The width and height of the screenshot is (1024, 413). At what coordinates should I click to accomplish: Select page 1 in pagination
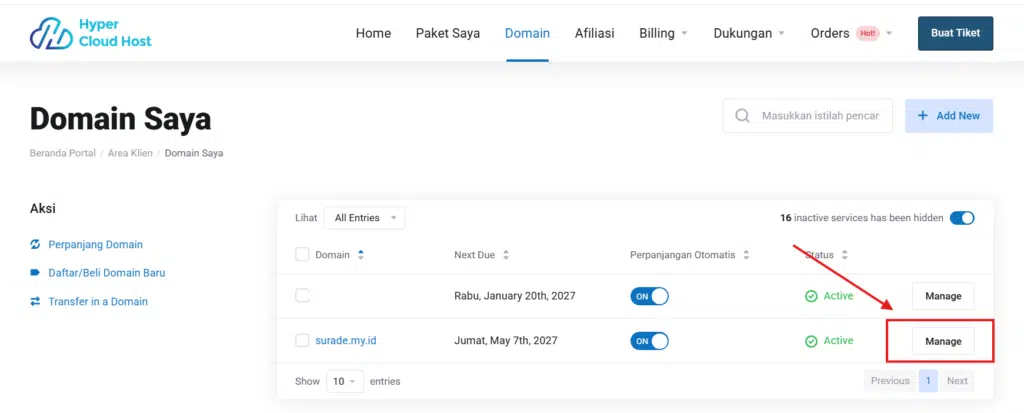tap(928, 381)
